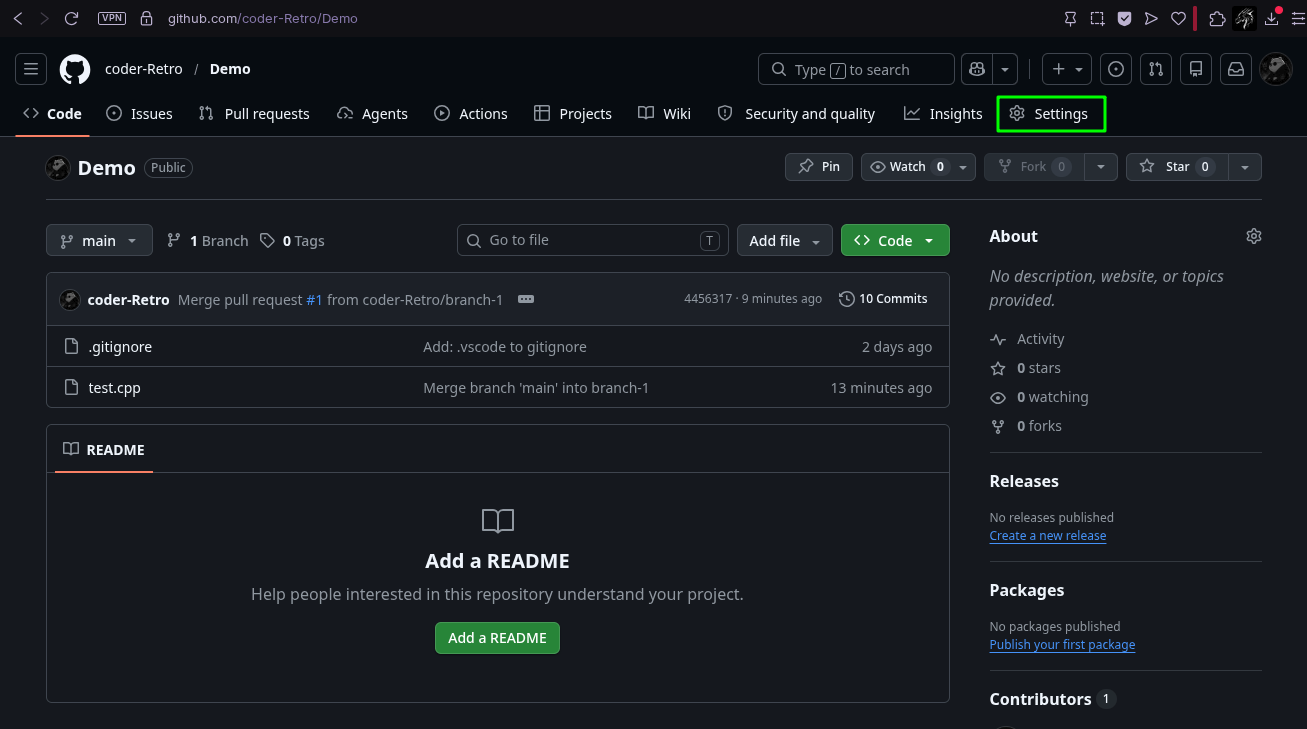Click the browser heart bookmark icon

[x=1178, y=18]
